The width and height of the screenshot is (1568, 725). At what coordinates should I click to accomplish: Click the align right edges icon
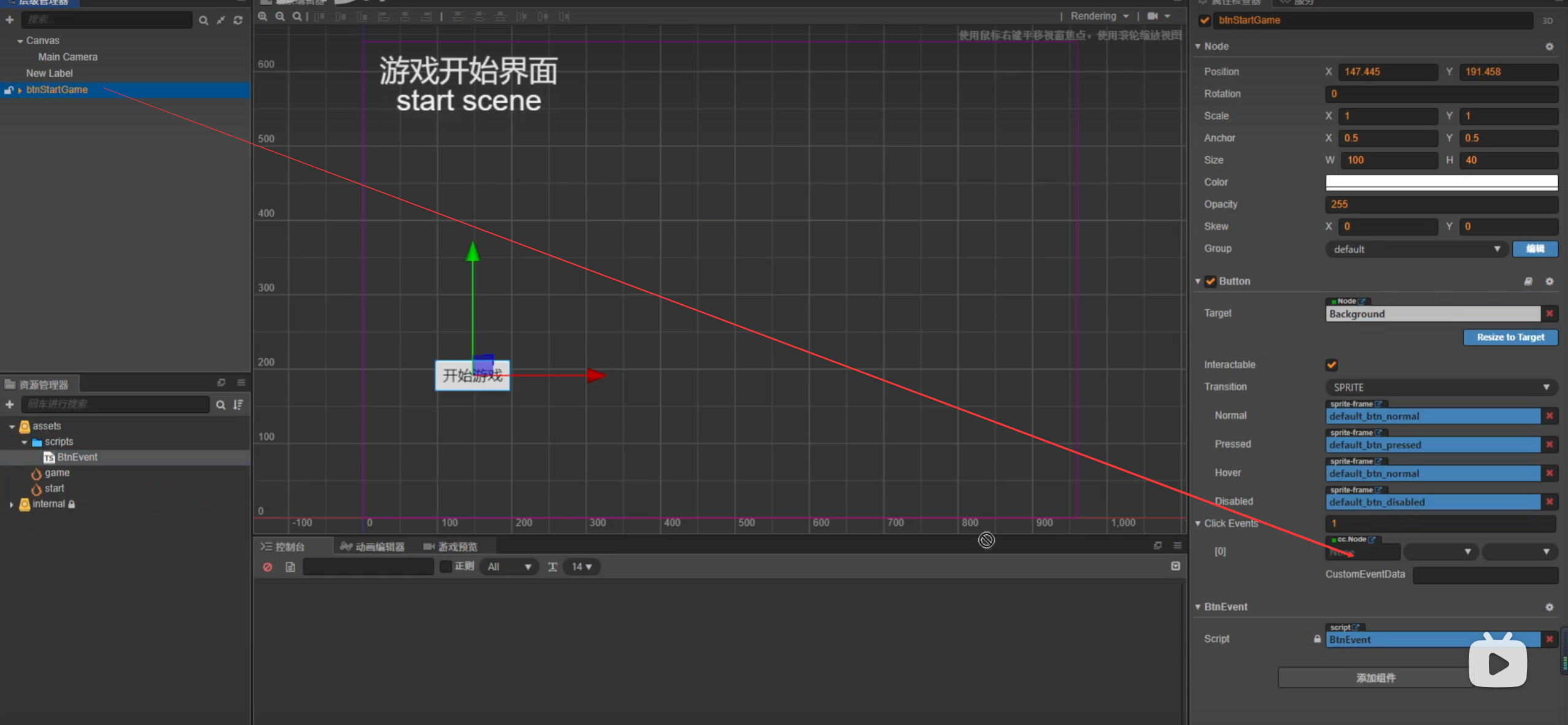(x=427, y=17)
